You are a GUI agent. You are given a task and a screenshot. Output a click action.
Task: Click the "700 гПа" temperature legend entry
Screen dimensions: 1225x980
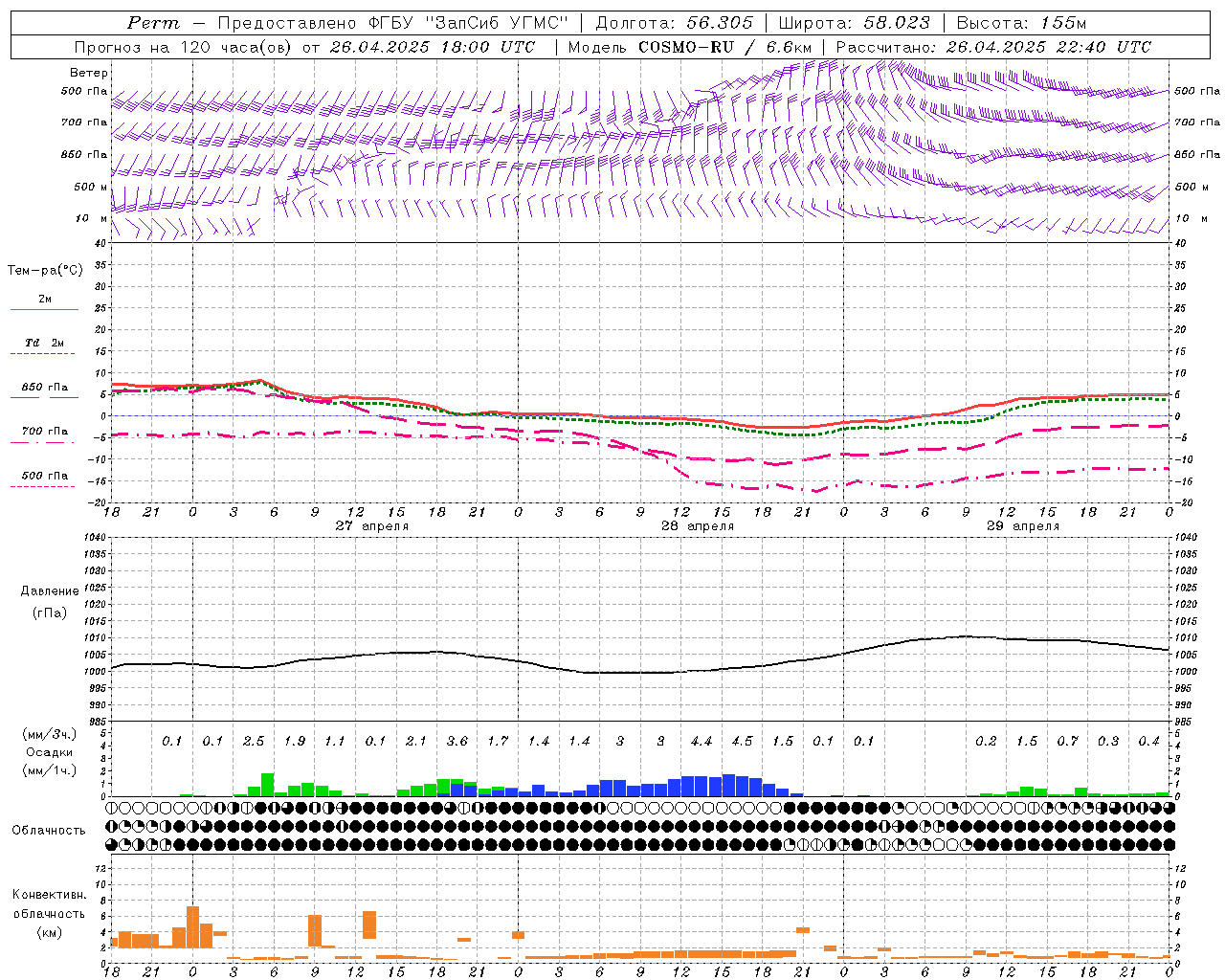pyautogui.click(x=45, y=432)
